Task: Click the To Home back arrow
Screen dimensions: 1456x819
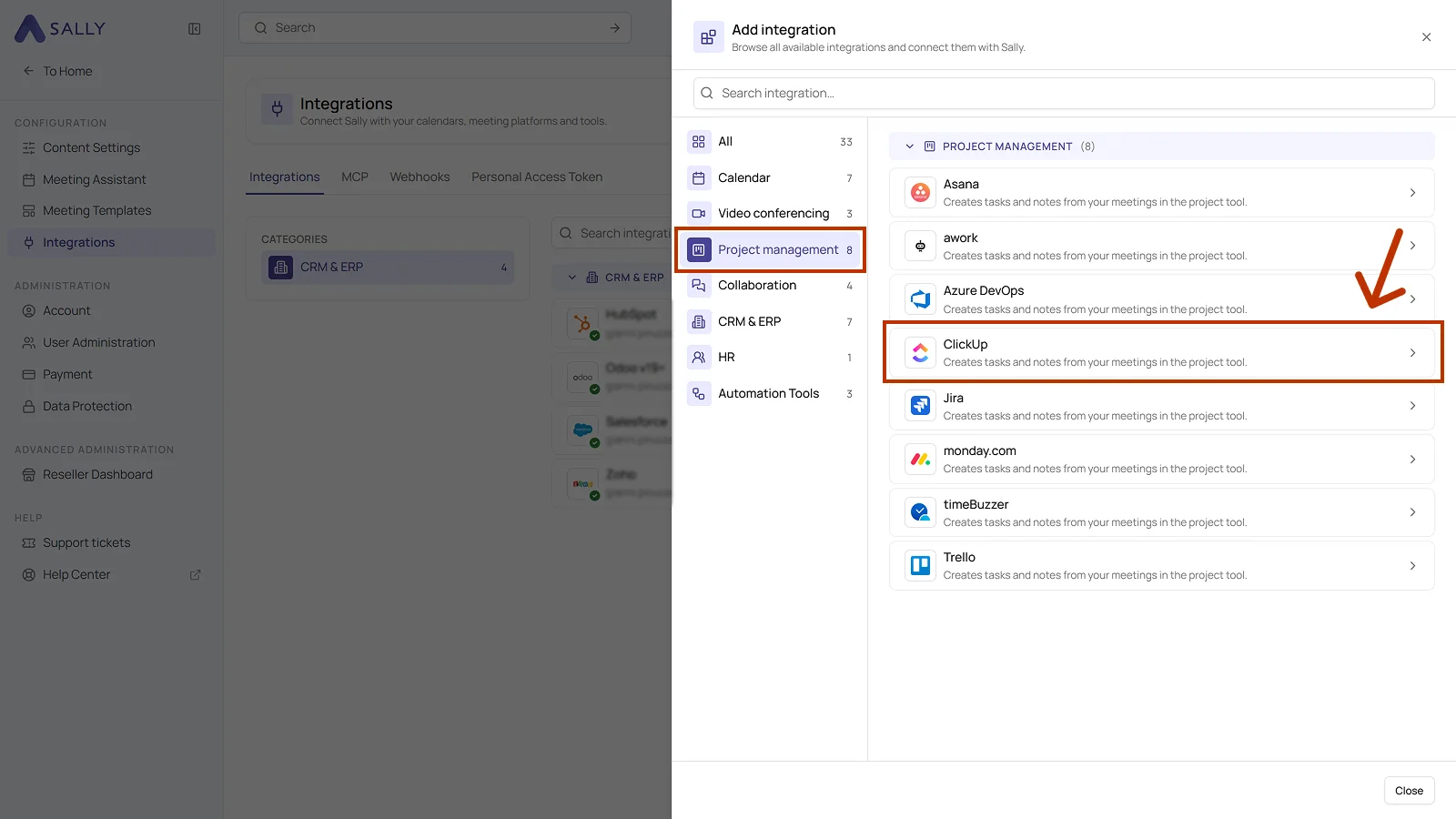Action: 28,71
